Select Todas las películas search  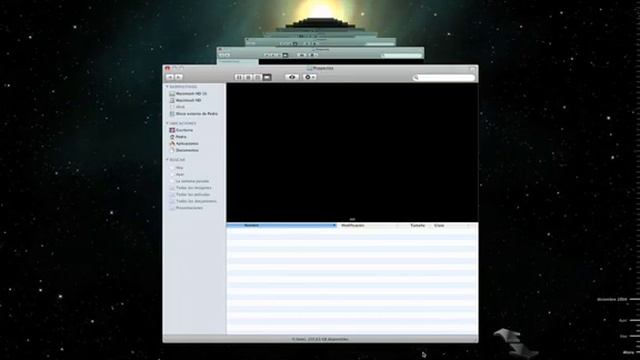click(190, 195)
